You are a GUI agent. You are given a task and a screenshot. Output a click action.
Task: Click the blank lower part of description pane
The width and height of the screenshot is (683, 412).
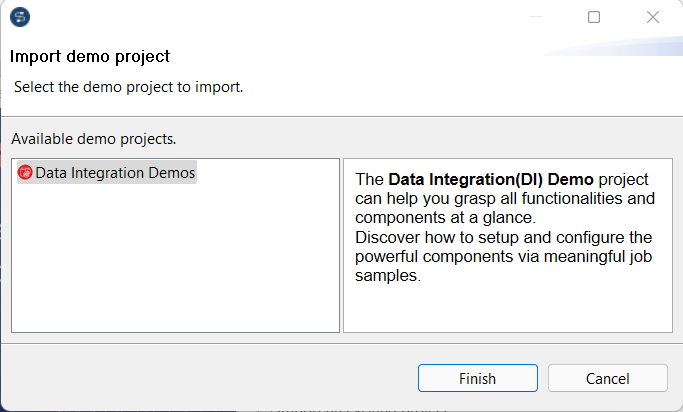point(507,309)
